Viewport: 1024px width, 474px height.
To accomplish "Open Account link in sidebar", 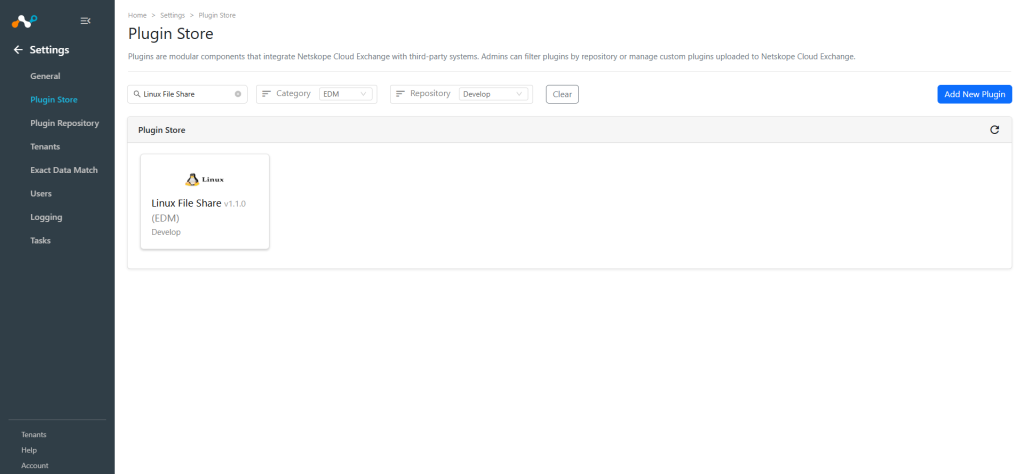I will pos(35,466).
